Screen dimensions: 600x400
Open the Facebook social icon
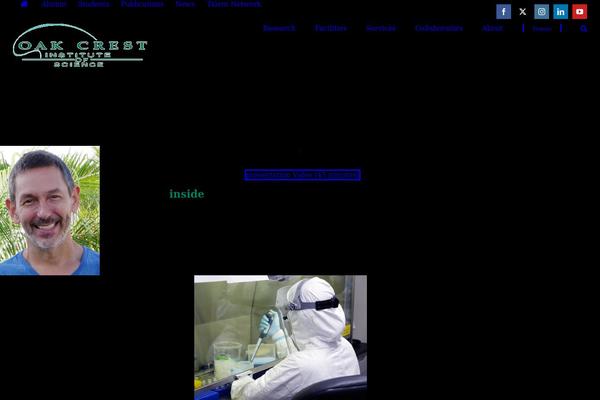pos(503,11)
